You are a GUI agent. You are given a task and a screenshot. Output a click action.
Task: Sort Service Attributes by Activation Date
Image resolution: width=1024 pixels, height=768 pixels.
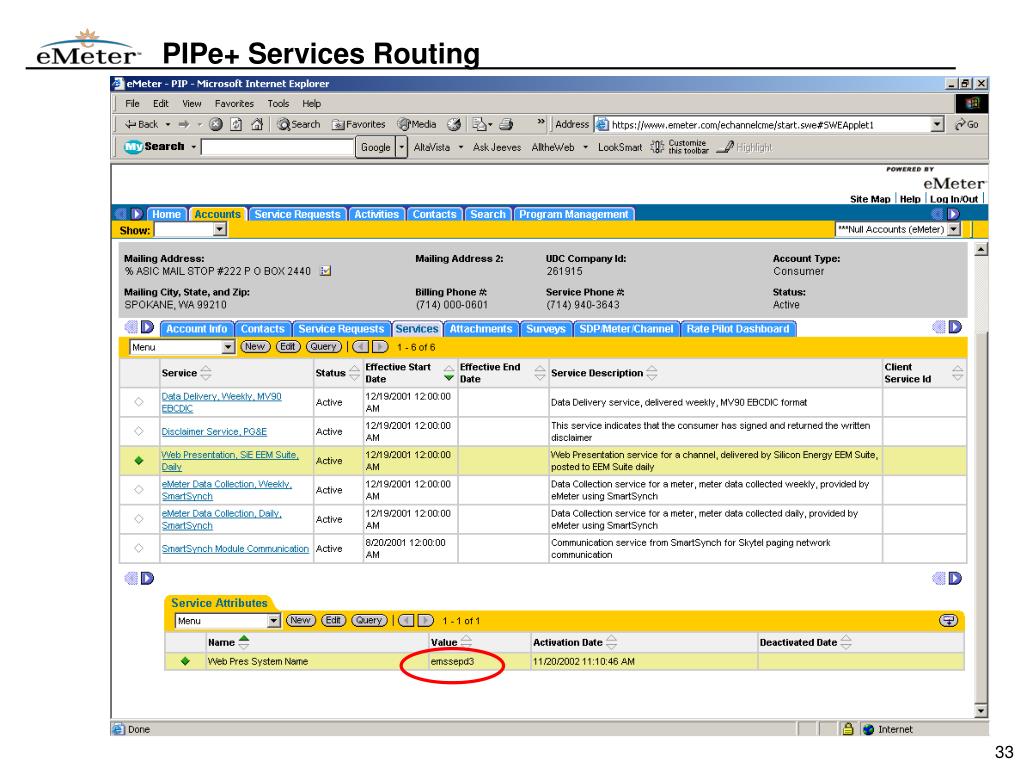click(x=611, y=642)
